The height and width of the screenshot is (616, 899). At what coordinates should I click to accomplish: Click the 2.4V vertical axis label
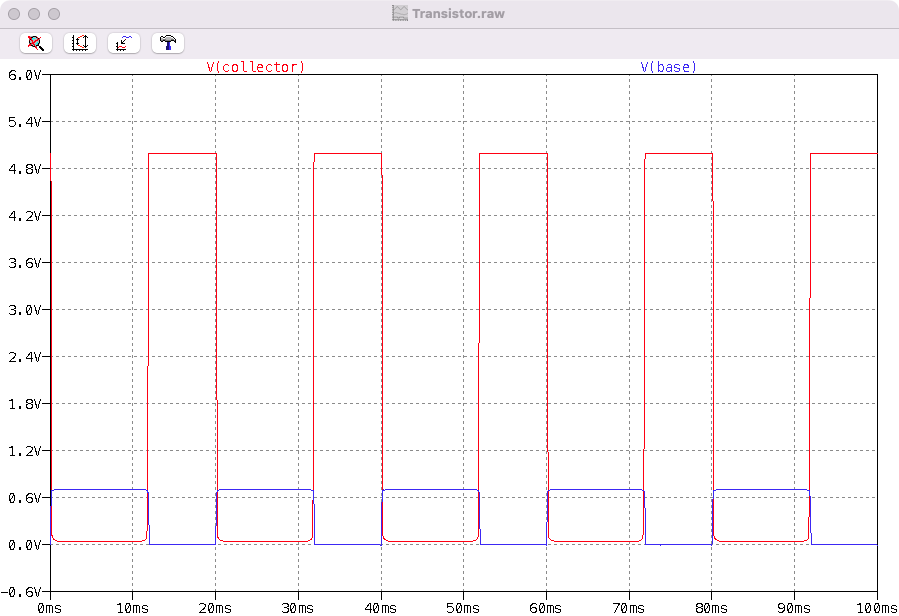pos(24,357)
